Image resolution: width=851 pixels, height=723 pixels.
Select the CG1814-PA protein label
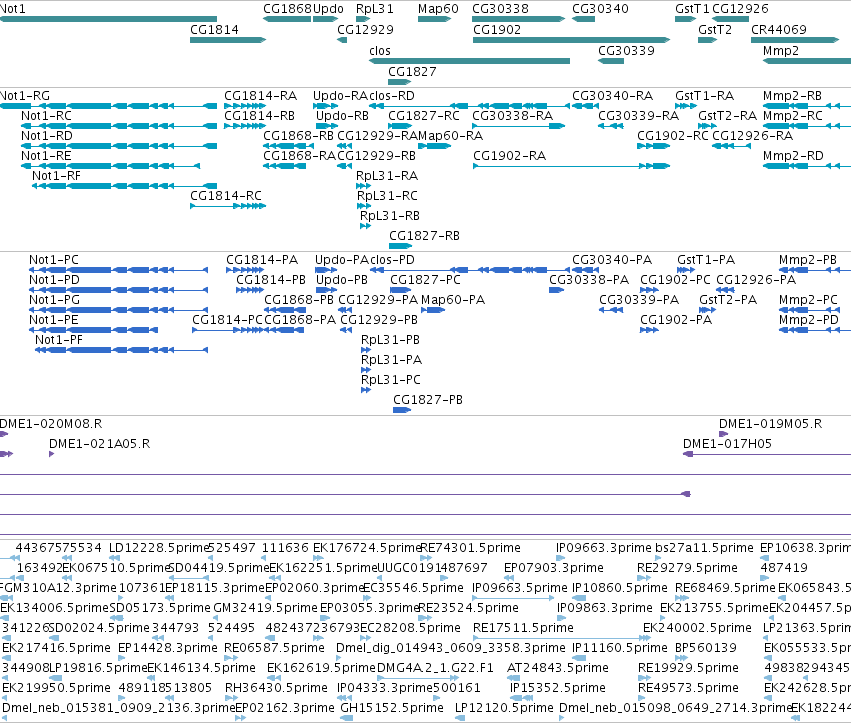pyautogui.click(x=262, y=260)
